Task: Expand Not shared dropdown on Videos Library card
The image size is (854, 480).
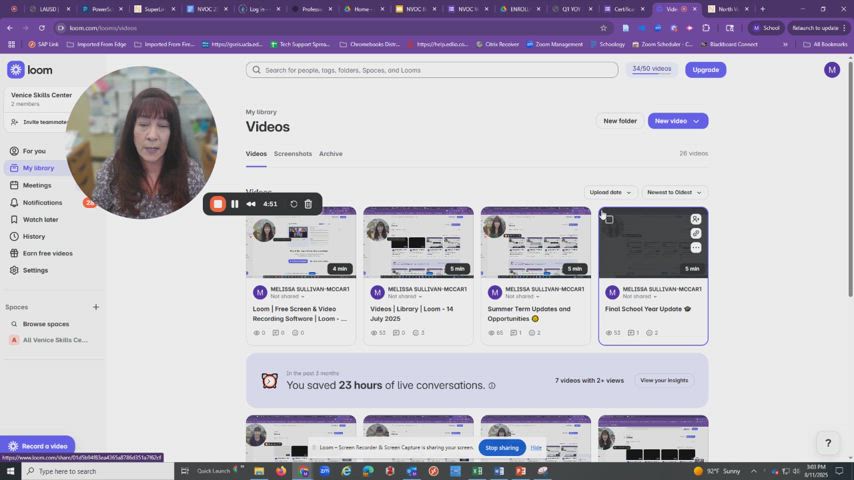Action: click(405, 296)
